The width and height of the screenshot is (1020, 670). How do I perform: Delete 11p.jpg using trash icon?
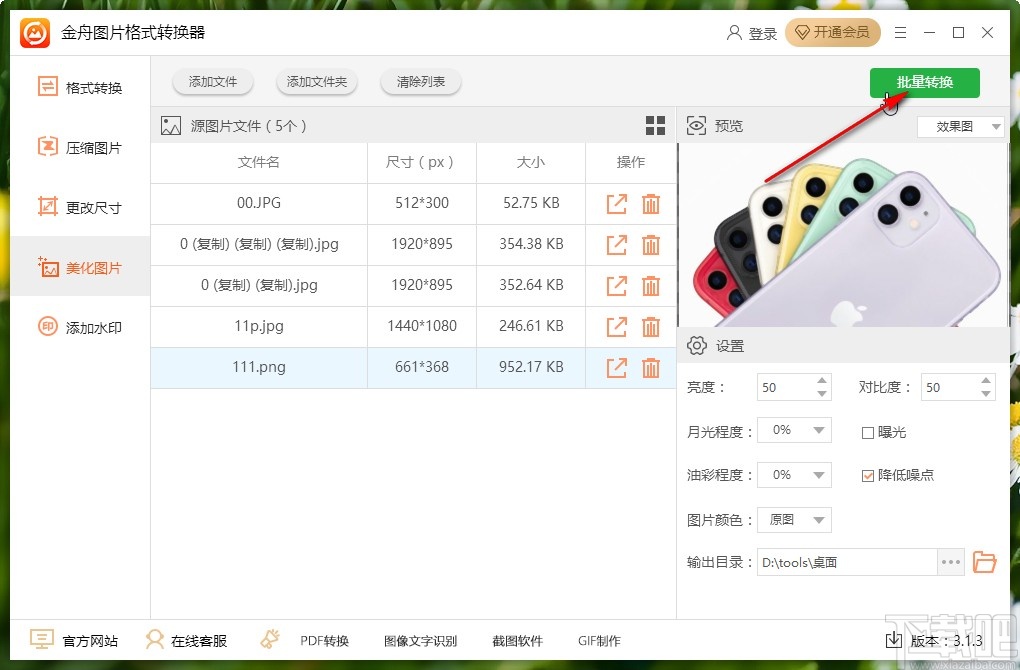[x=651, y=327]
